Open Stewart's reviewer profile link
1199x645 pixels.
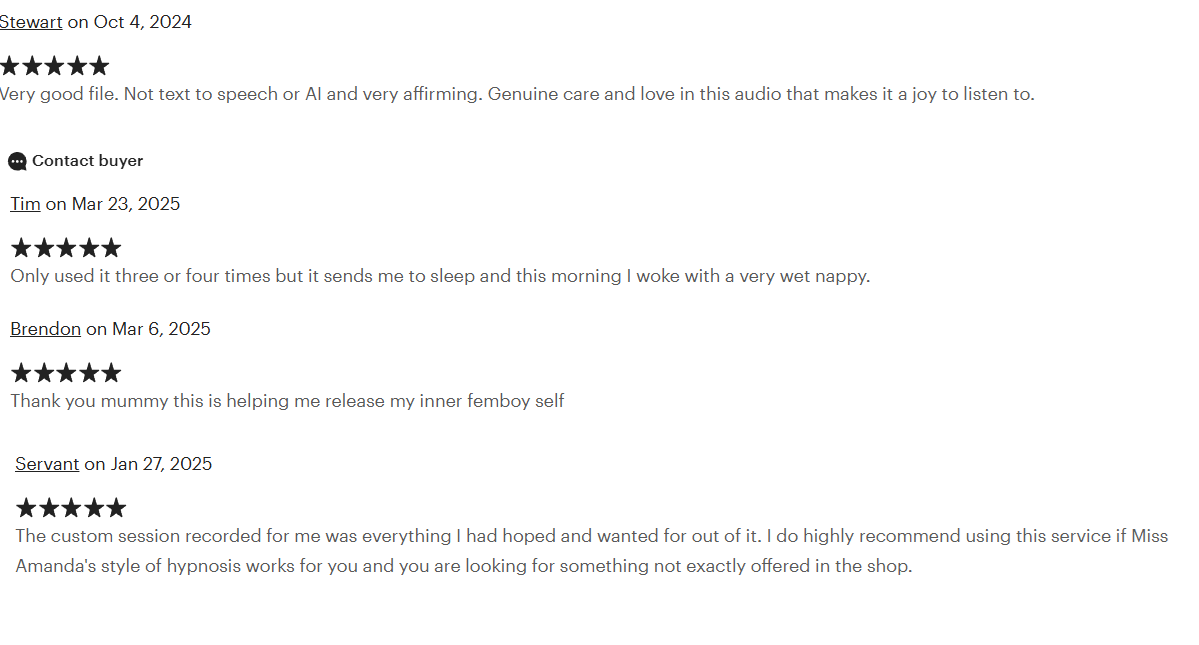point(31,22)
